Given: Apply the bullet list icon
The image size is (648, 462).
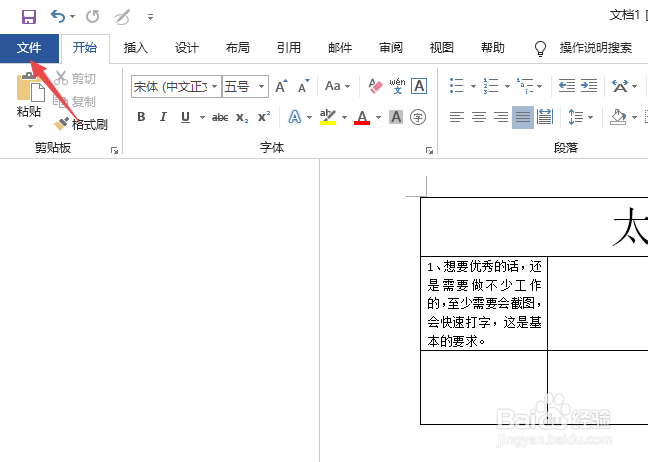Looking at the screenshot, I should click(457, 86).
